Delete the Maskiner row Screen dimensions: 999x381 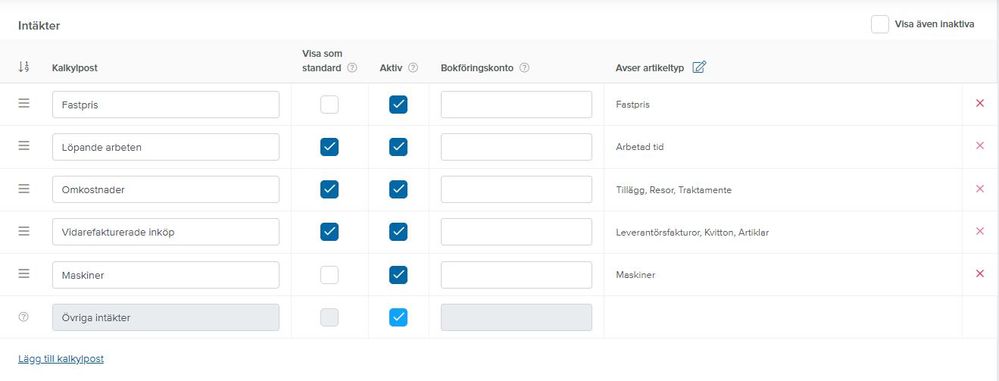pos(980,274)
